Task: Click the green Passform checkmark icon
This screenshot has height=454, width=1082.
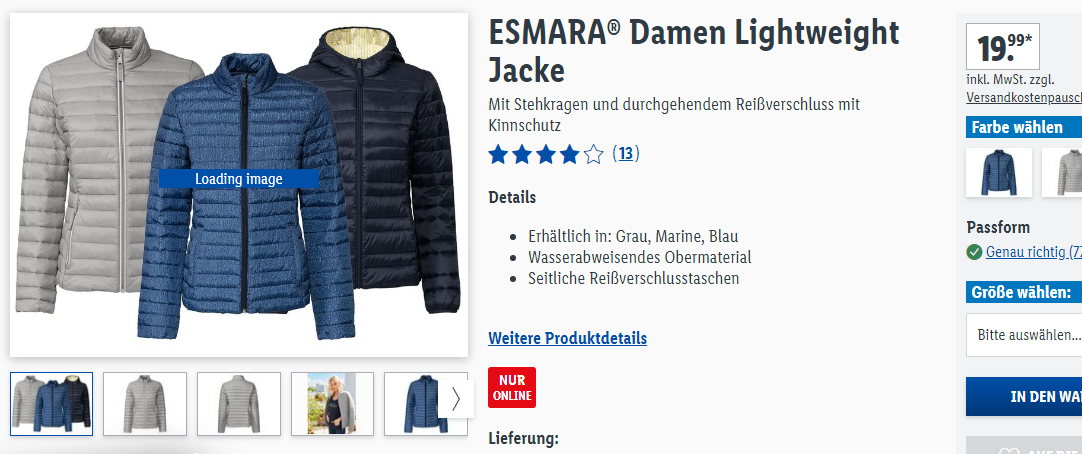Action: (974, 253)
